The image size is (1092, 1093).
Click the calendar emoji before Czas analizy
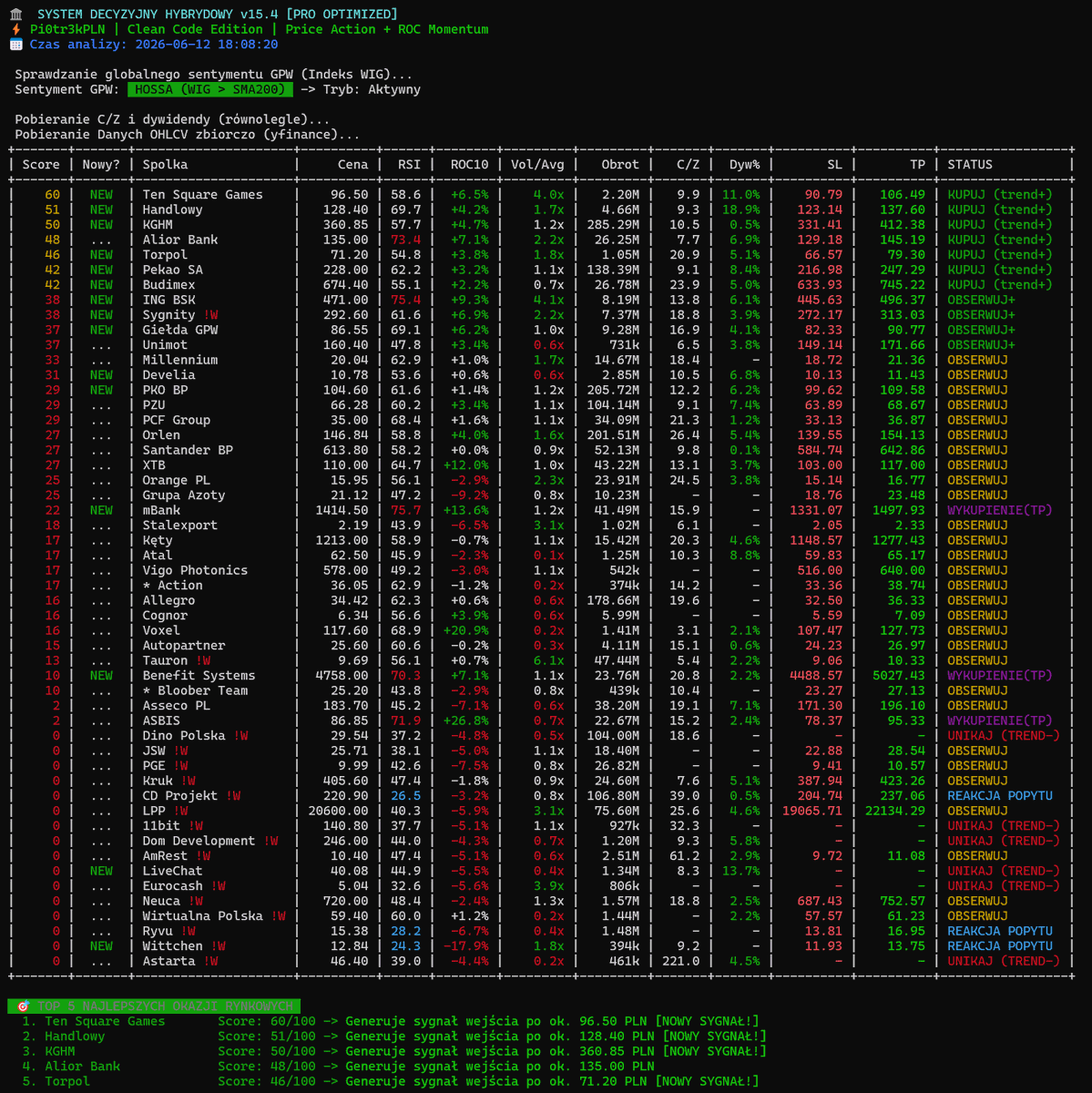click(16, 45)
